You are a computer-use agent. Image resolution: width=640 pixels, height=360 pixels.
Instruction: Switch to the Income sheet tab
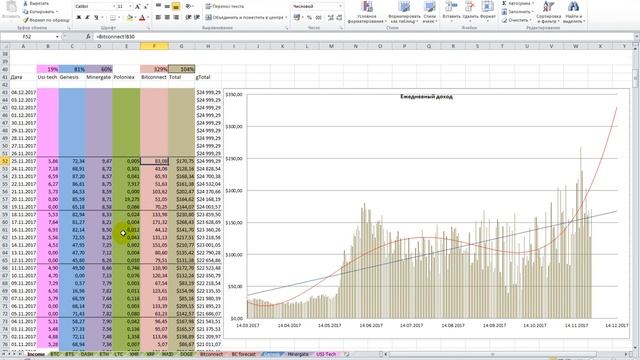(36, 354)
